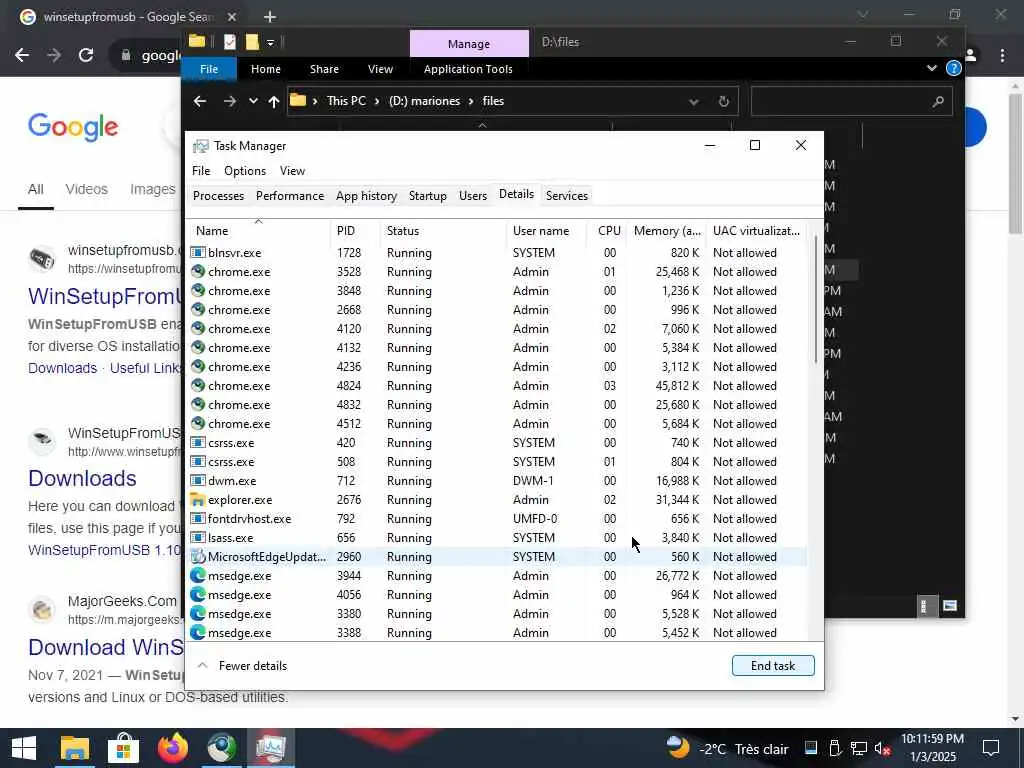Viewport: 1024px width, 768px height.
Task: Select the lsass.exe process icon
Action: (197, 537)
